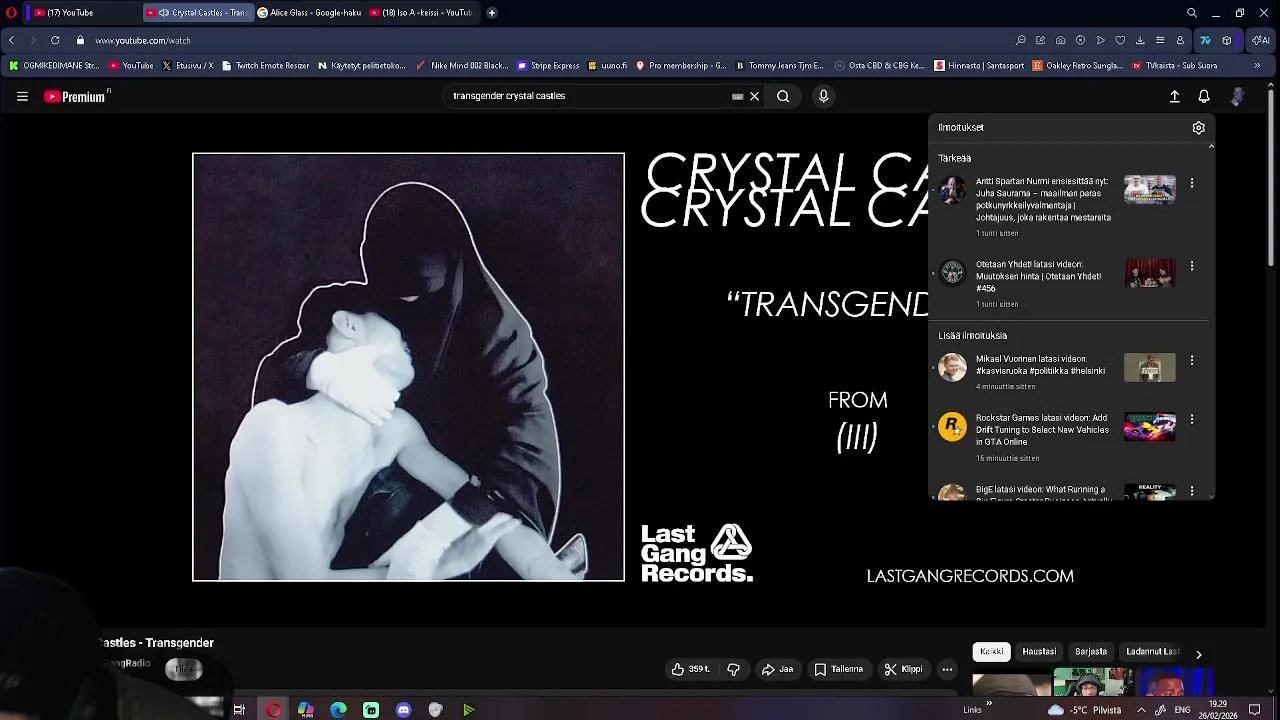Show more filter chips with right arrow

[x=1198, y=654]
